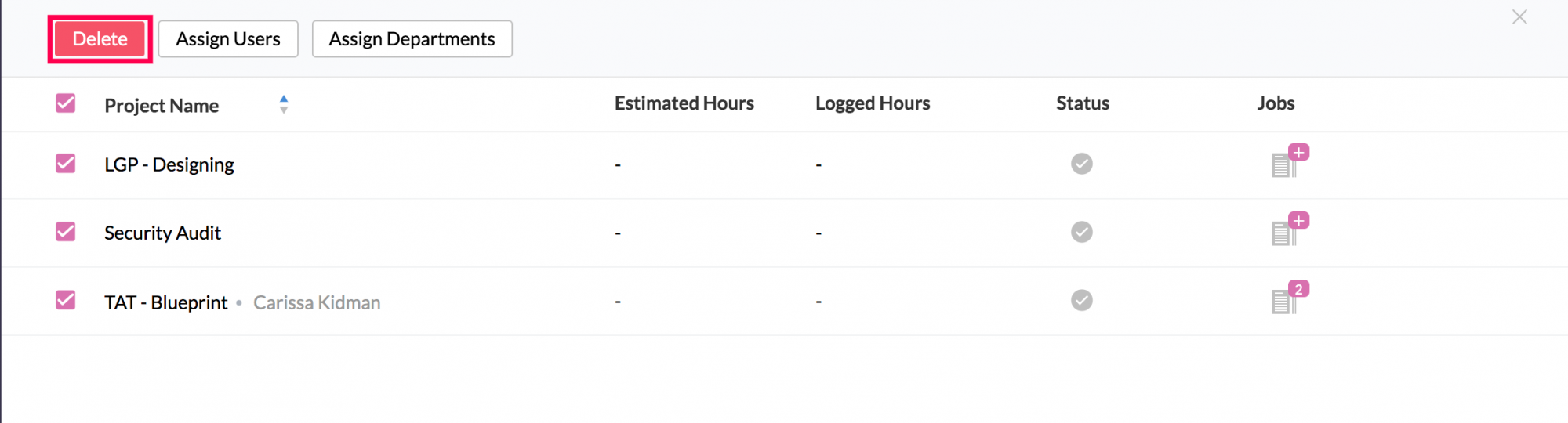Open the TAT - Blueprint project

point(166,302)
